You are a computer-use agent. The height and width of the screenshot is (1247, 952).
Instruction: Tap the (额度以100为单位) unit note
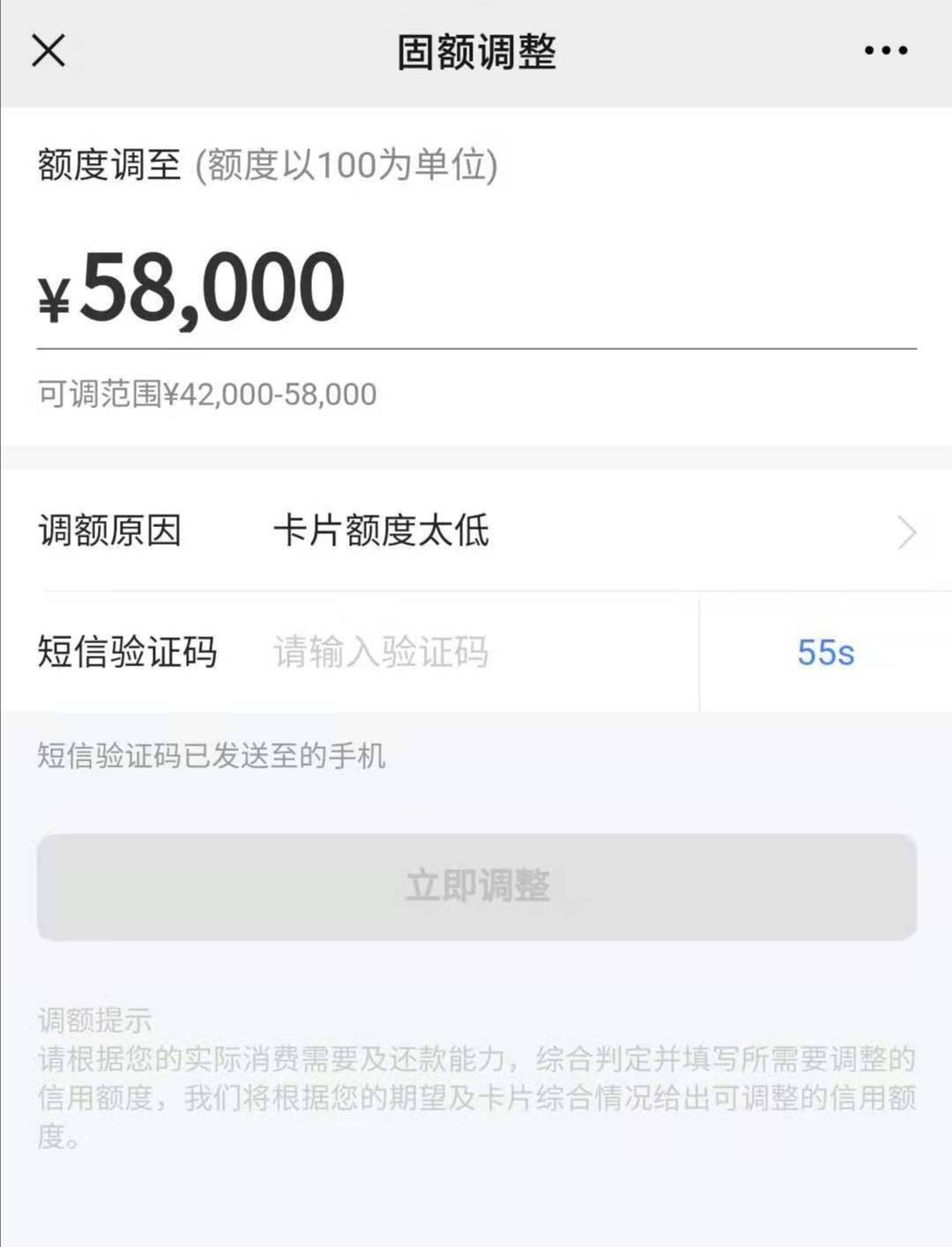[346, 165]
